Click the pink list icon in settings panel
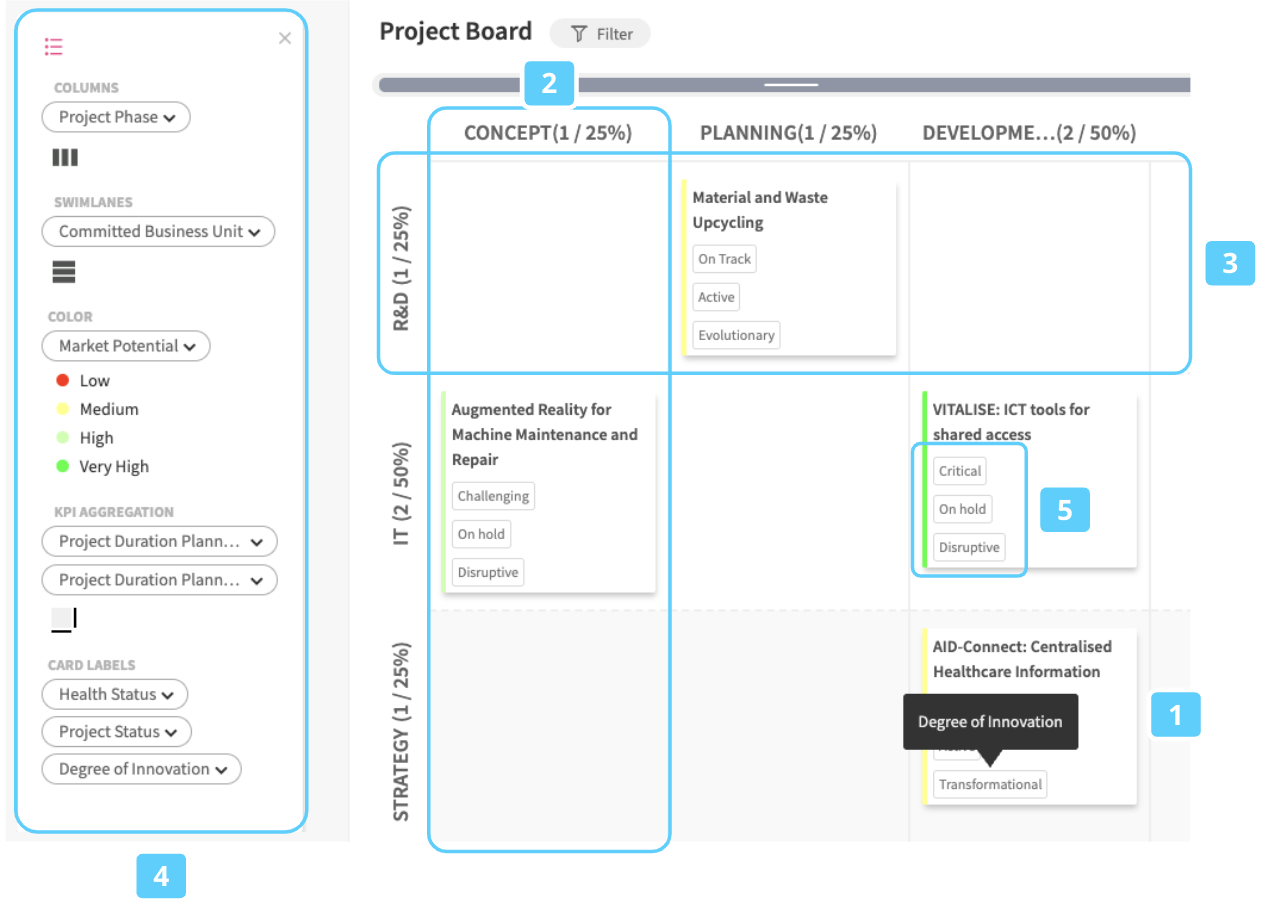This screenshot has height=916, width=1278. click(54, 46)
